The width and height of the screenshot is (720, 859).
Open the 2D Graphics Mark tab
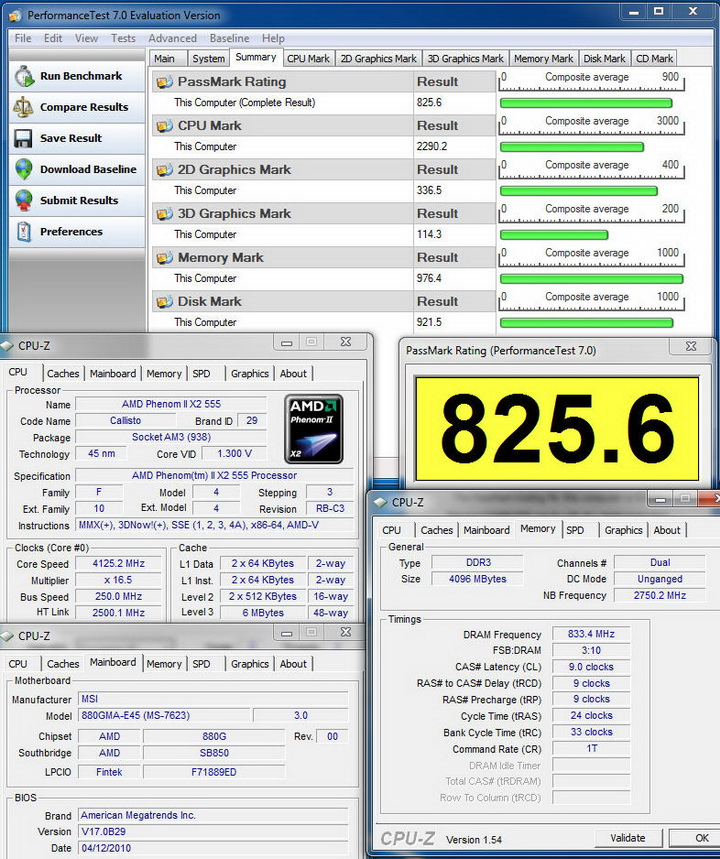(379, 59)
